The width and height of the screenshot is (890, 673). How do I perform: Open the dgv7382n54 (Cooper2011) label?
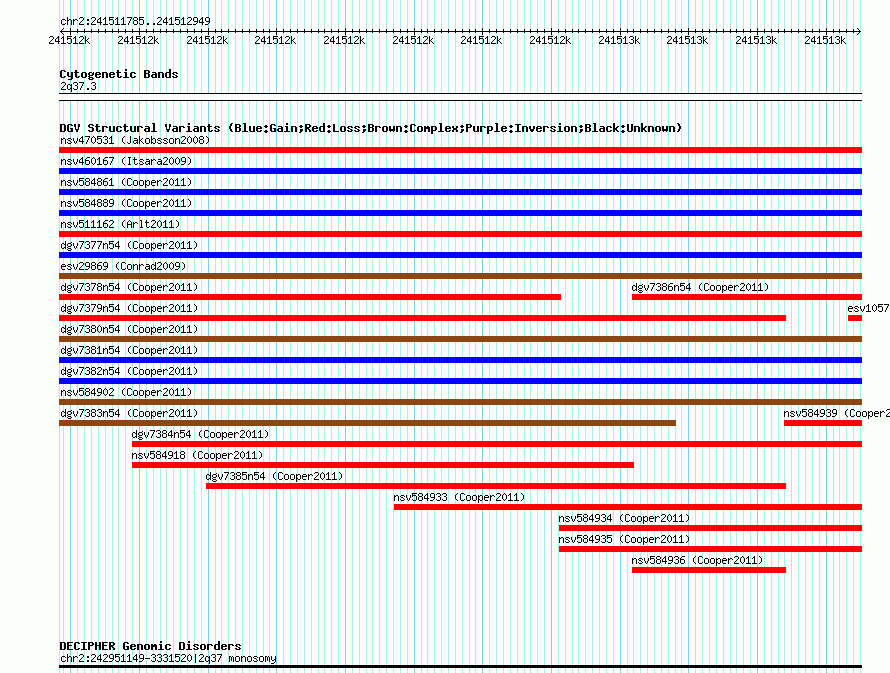tap(129, 371)
